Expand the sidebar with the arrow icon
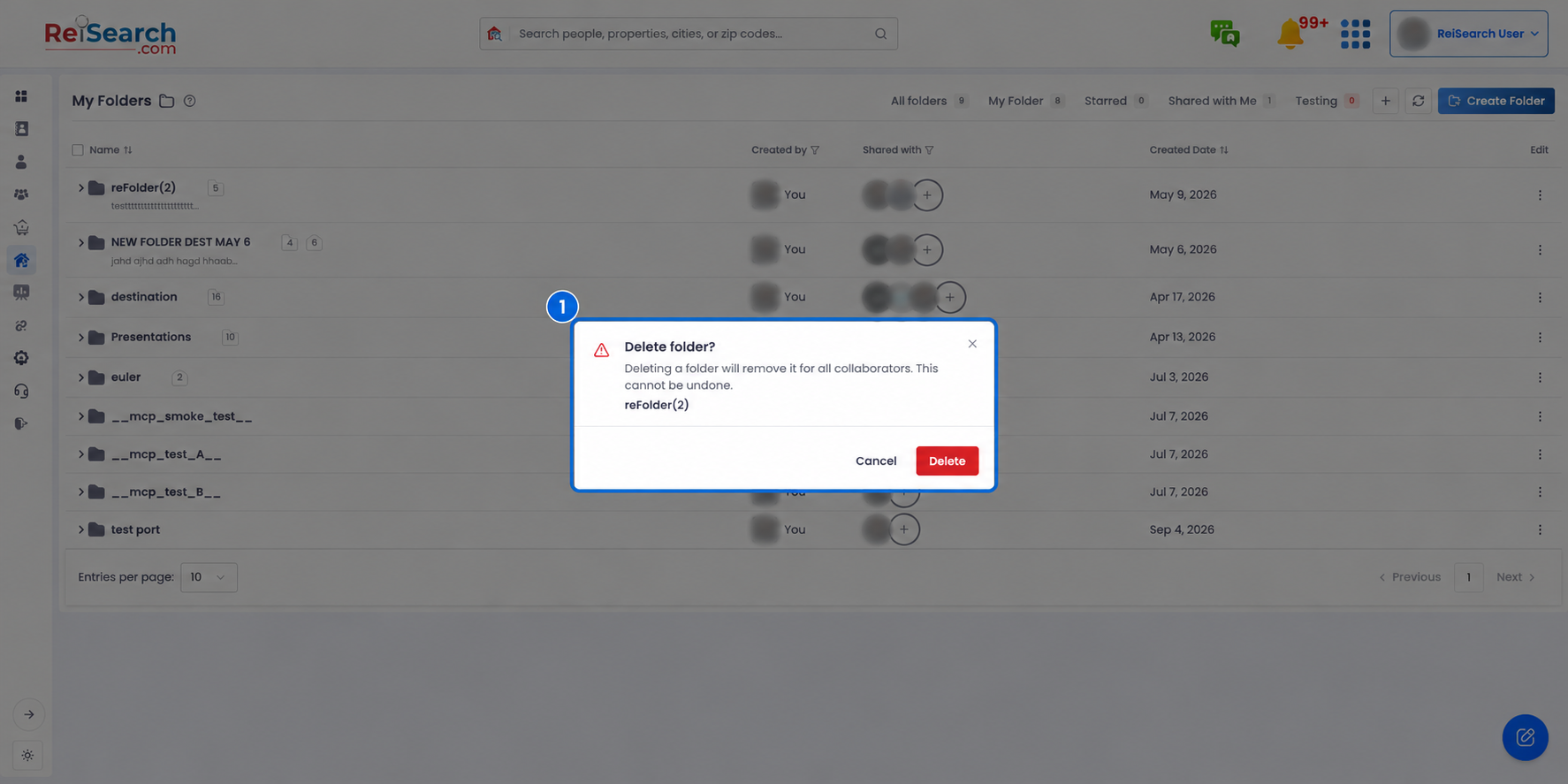This screenshot has width=1568, height=784. pyautogui.click(x=29, y=714)
